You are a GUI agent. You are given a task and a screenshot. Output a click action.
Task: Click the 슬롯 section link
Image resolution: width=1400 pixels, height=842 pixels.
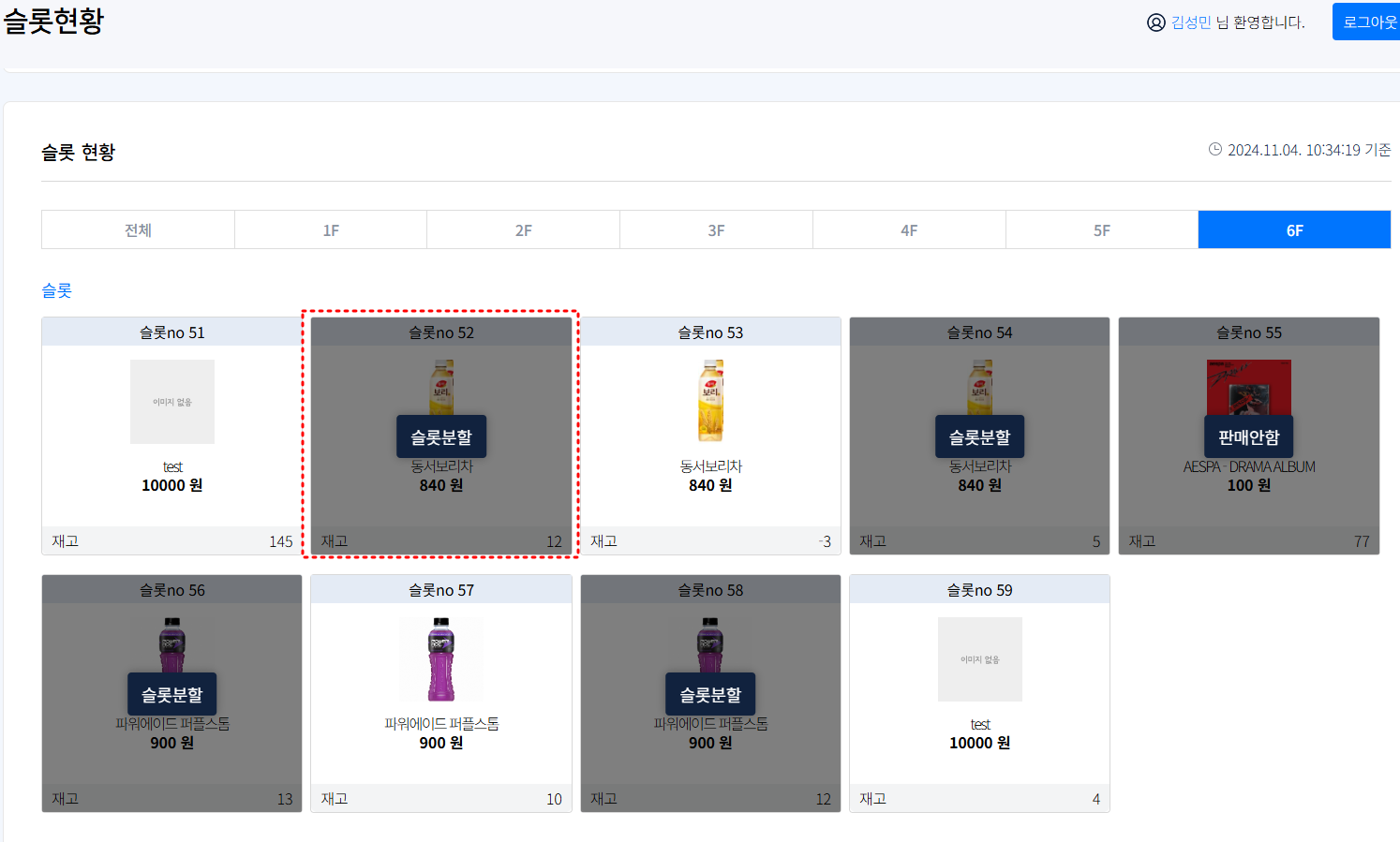click(58, 290)
